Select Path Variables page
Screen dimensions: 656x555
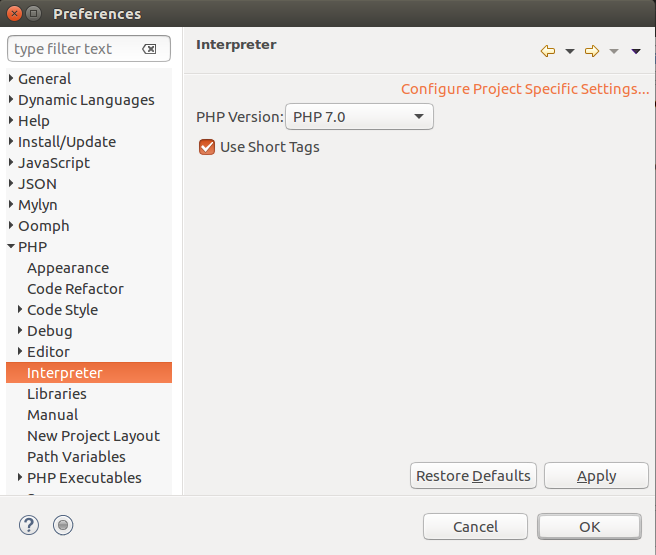[x=76, y=457]
